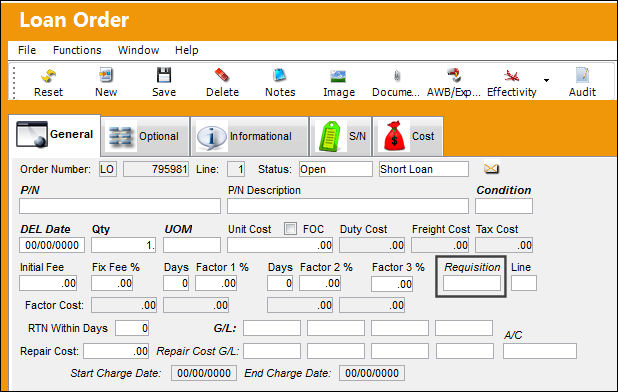Click the RTN Within Days field
The height and width of the screenshot is (392, 618).
[132, 328]
